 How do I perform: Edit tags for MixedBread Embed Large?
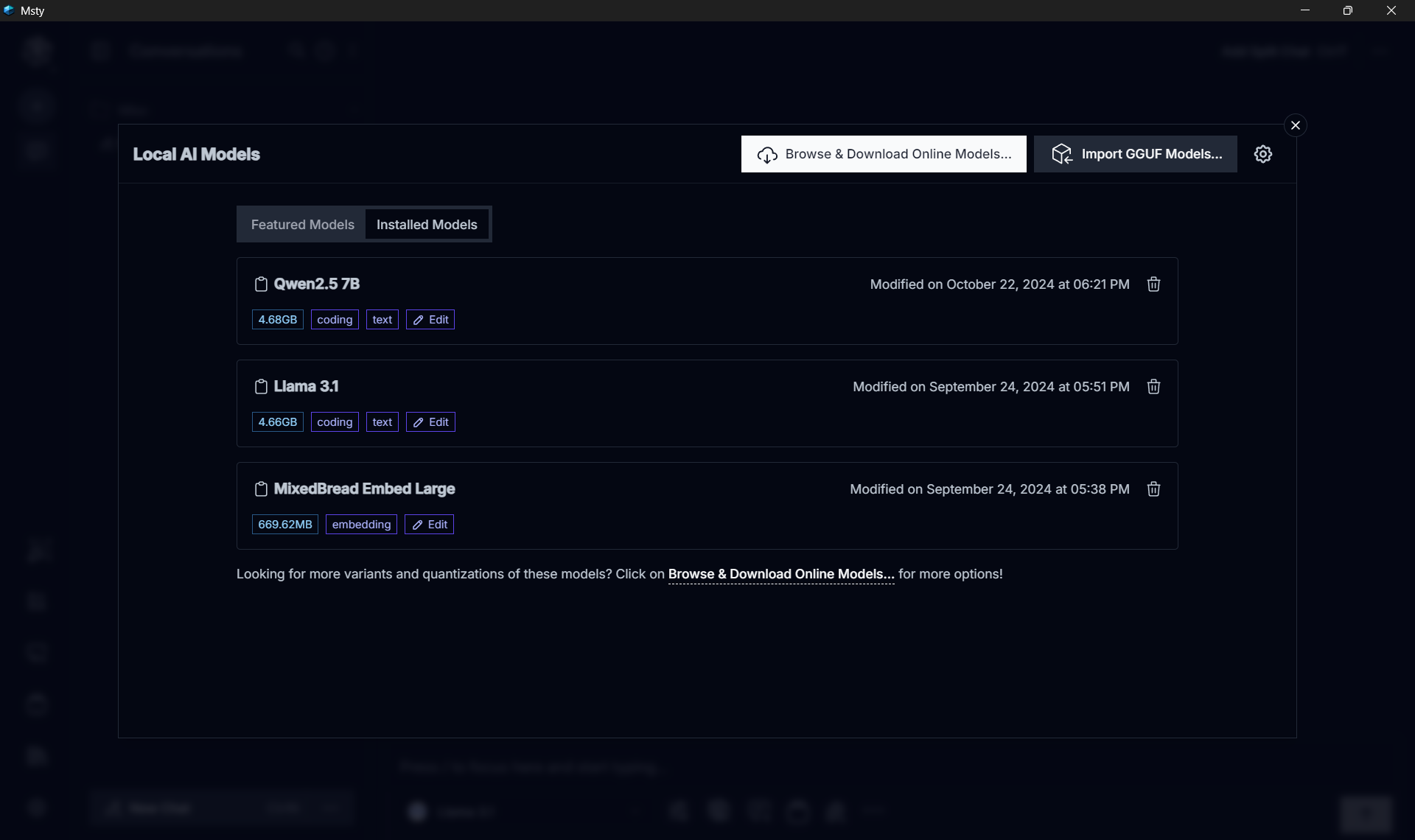point(429,525)
